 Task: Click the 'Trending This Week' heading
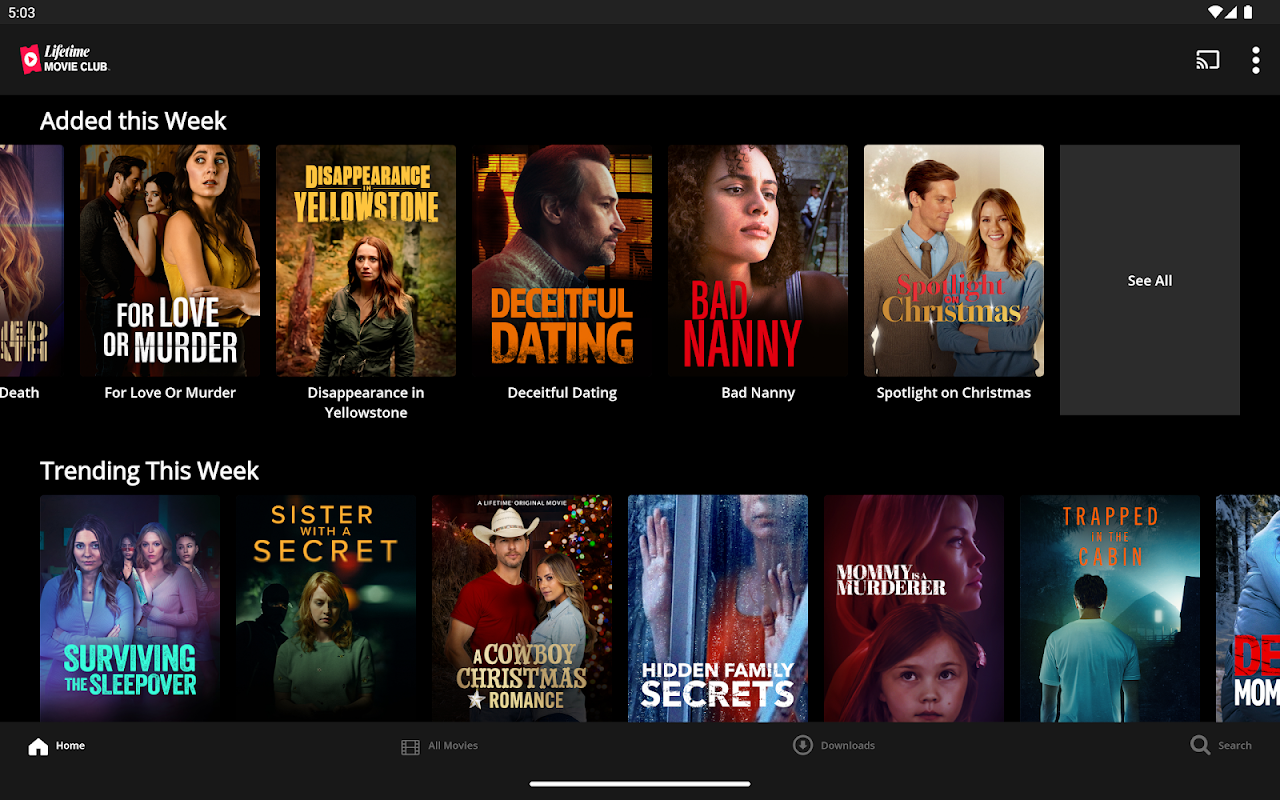(149, 471)
